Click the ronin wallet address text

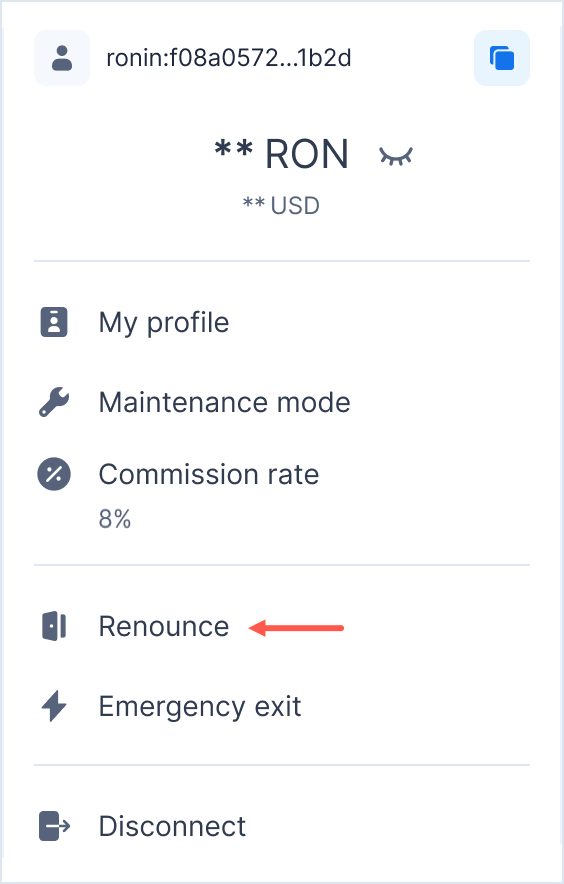(228, 58)
